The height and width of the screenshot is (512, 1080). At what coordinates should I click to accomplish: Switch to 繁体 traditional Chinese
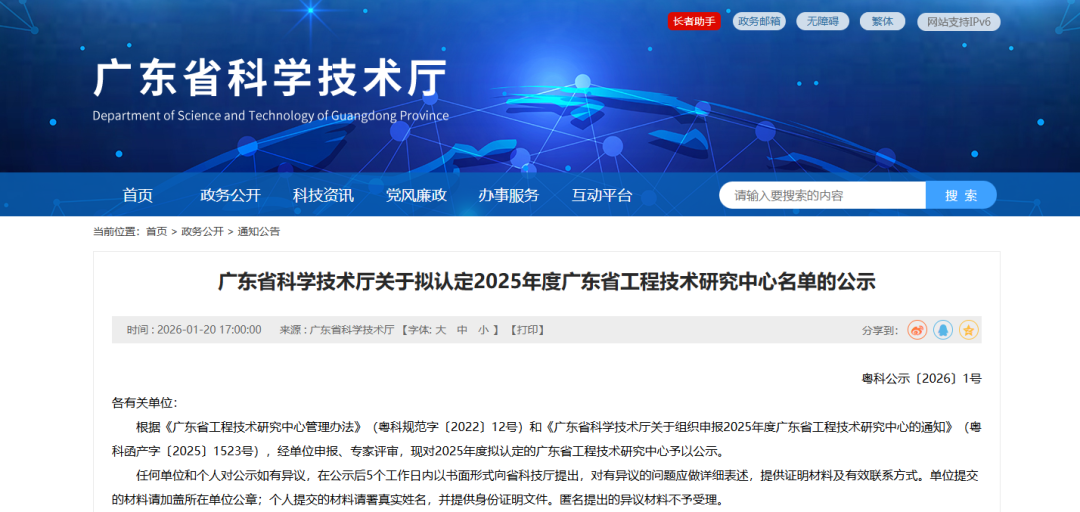[882, 21]
